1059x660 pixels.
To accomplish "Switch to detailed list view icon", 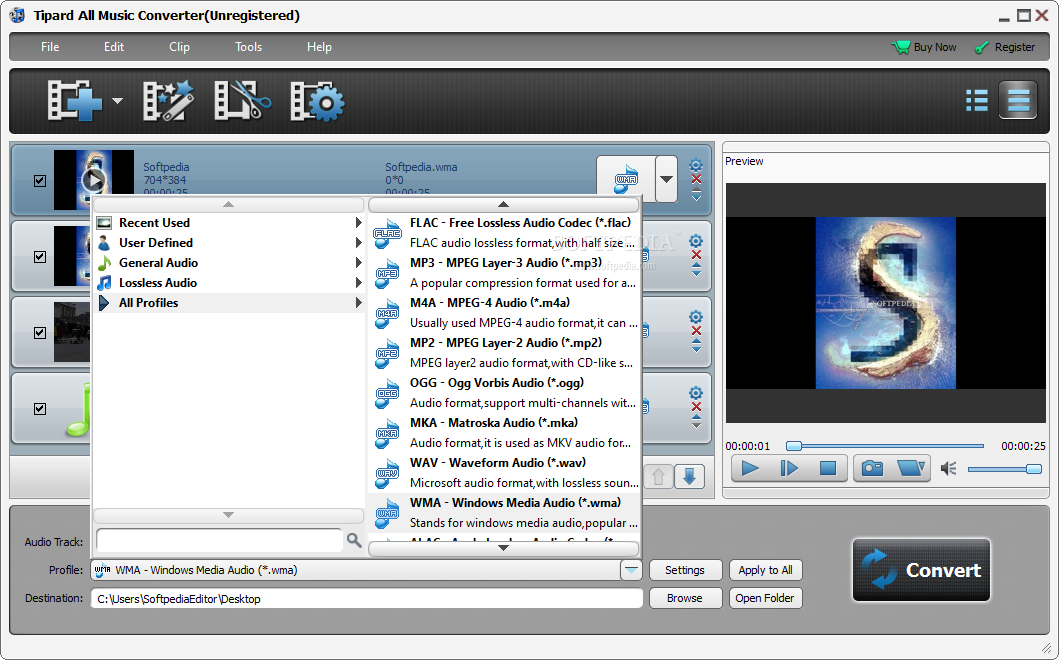I will pyautogui.click(x=1018, y=101).
